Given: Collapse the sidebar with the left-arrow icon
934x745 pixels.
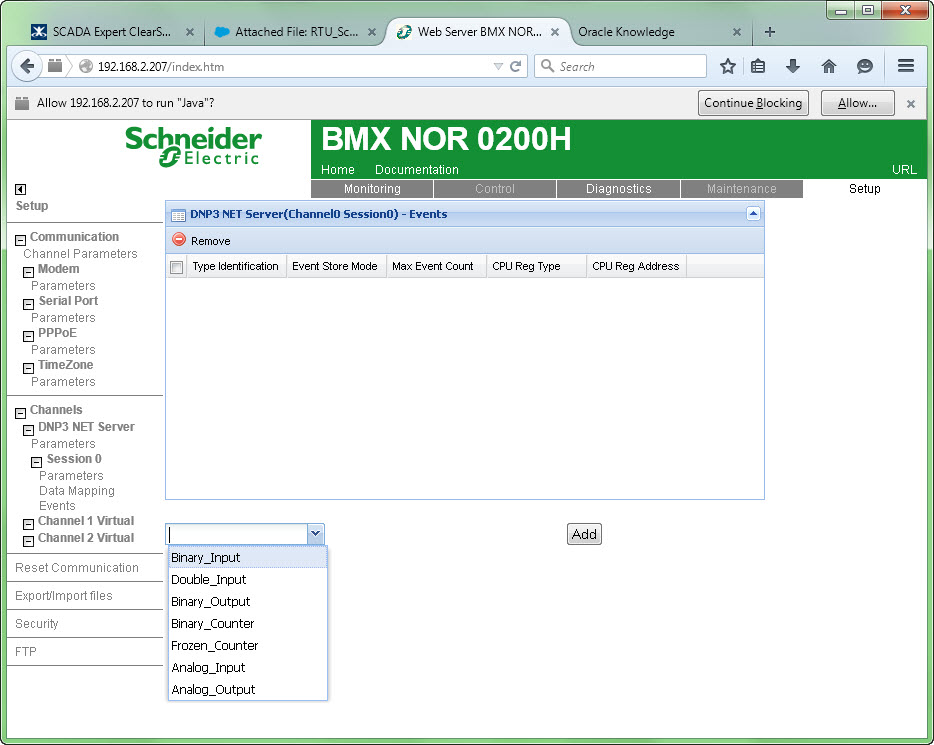Looking at the screenshot, I should (20, 189).
